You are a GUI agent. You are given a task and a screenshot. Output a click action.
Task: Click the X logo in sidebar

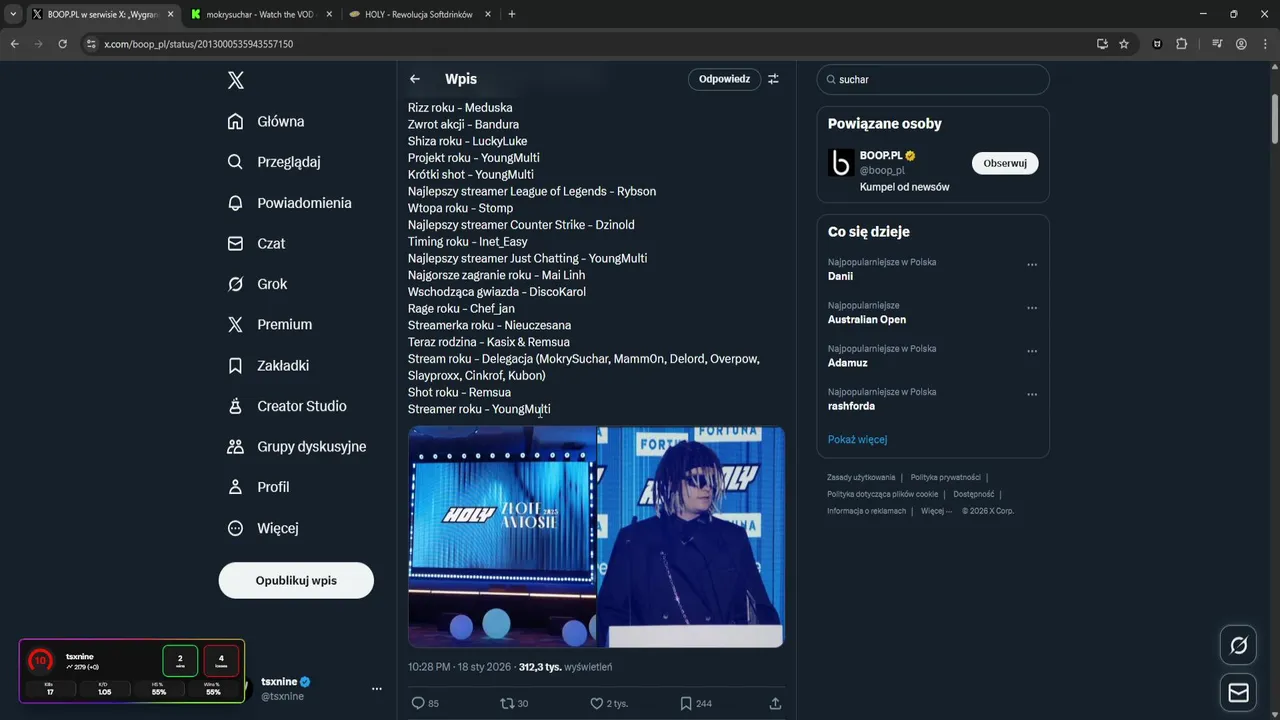point(236,80)
